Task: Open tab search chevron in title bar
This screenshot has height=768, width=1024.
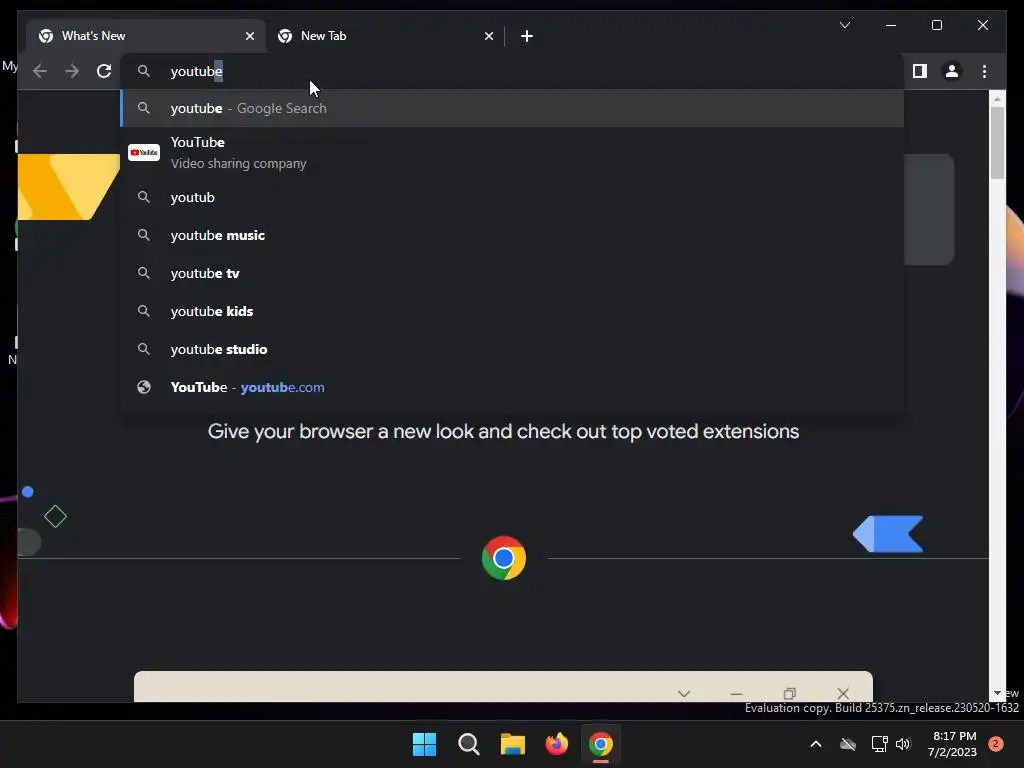Action: (x=844, y=25)
